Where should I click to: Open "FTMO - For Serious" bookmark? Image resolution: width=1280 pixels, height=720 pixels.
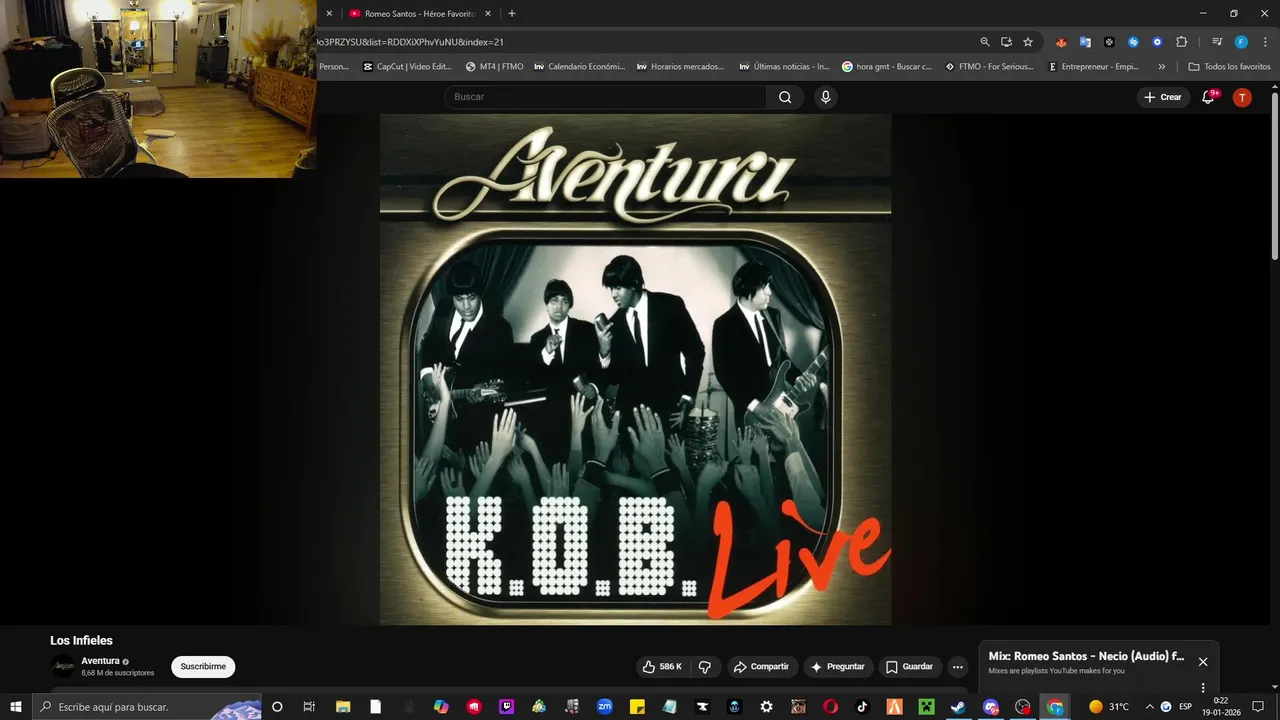pyautogui.click(x=989, y=66)
